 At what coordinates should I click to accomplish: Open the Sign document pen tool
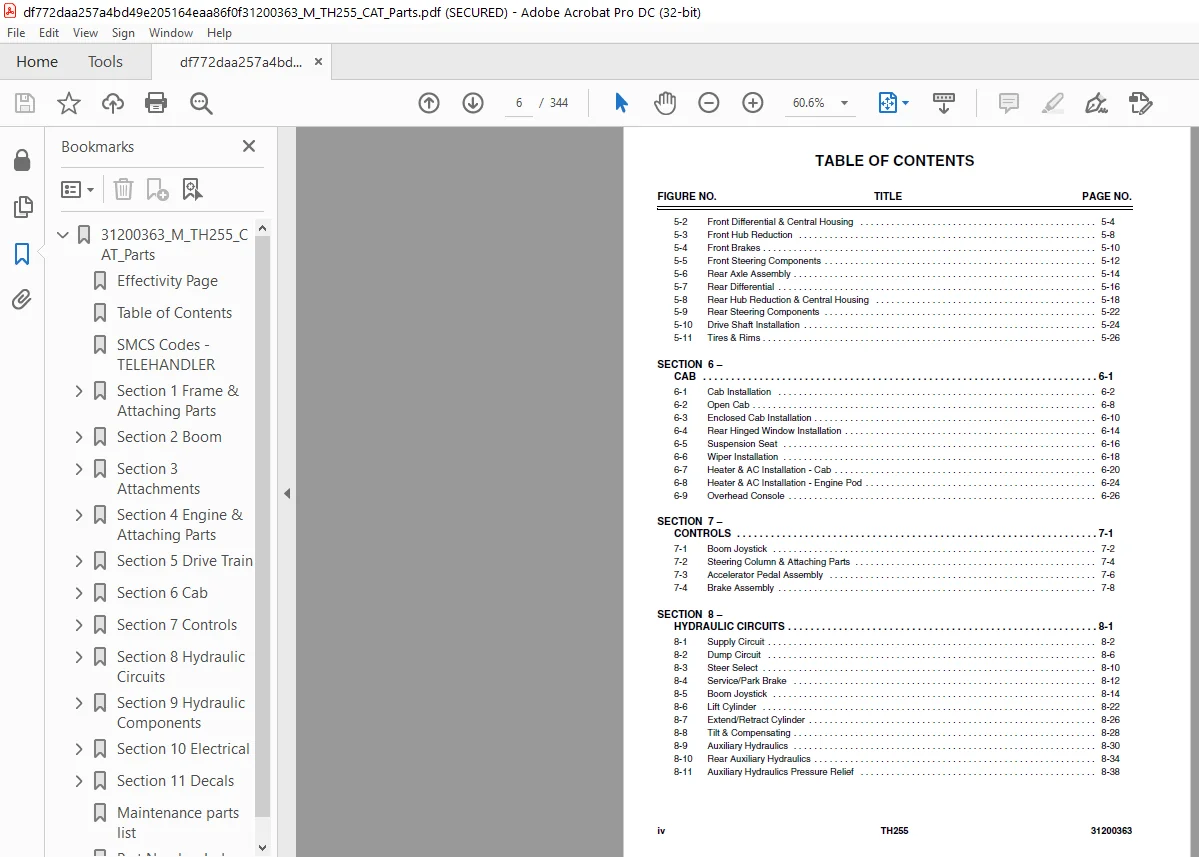click(1096, 103)
